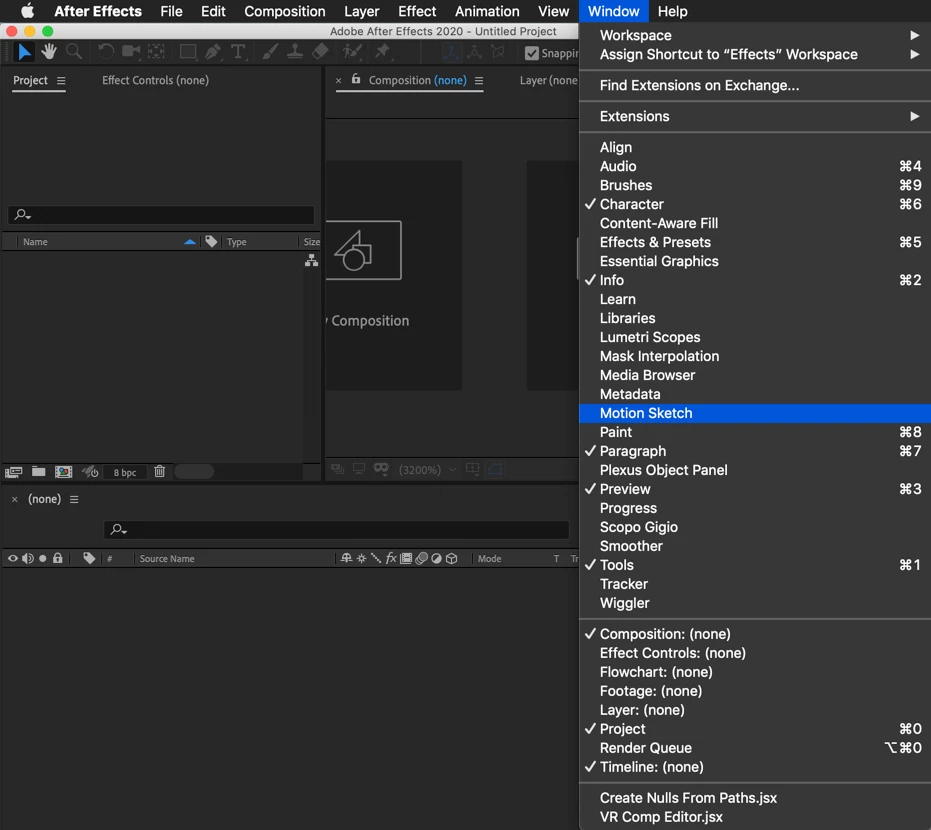Viewport: 931px width, 830px height.
Task: Select the Horizontal Type tool
Action: (238, 52)
